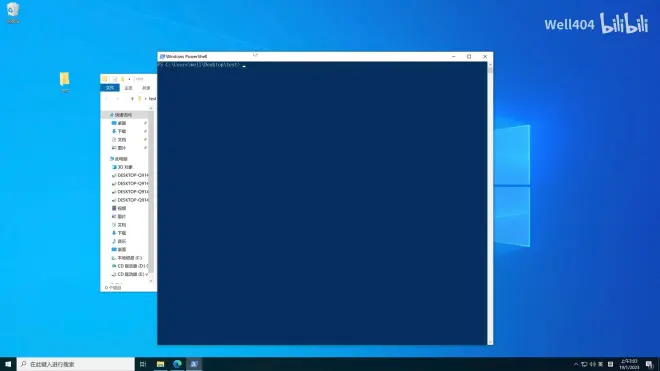The image size is (660, 371).
Task: Open the 文件 tab in File Explorer
Action: click(x=110, y=88)
